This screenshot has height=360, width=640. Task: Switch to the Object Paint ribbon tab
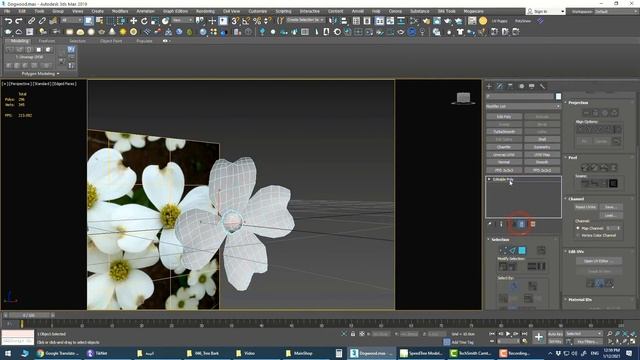111,41
